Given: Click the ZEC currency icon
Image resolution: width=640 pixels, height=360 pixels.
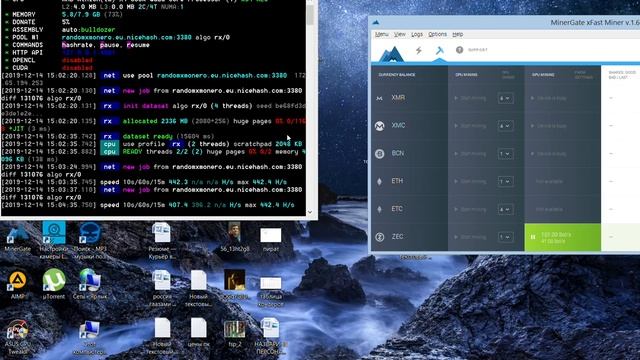Looking at the screenshot, I should coord(380,237).
